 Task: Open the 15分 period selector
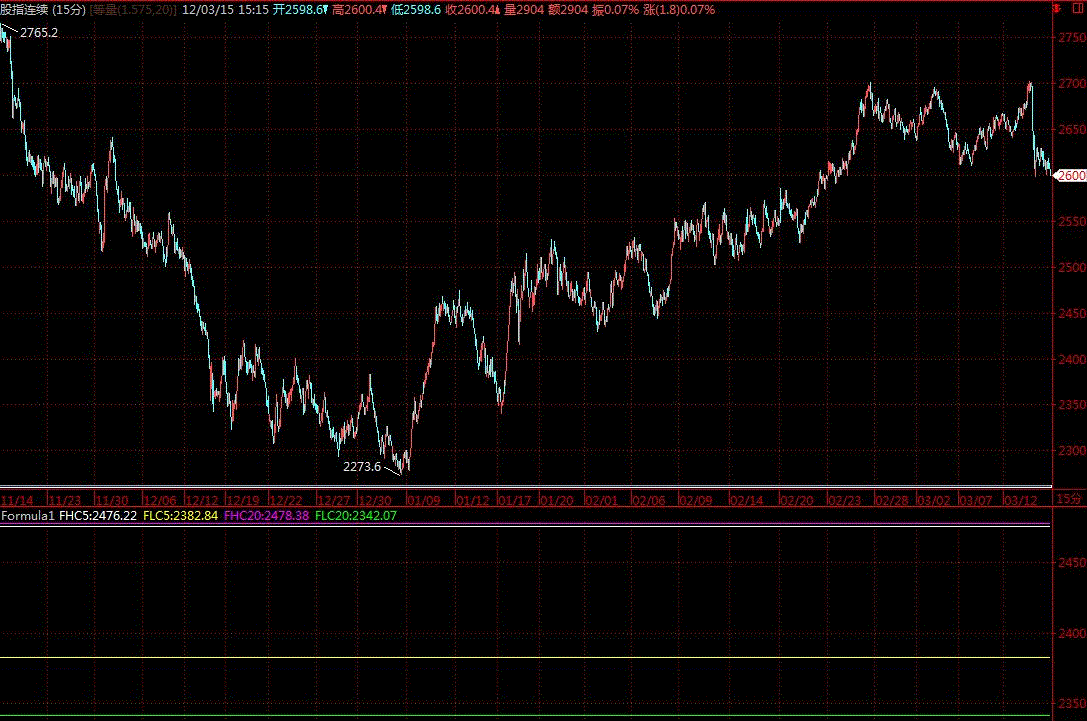point(1068,499)
